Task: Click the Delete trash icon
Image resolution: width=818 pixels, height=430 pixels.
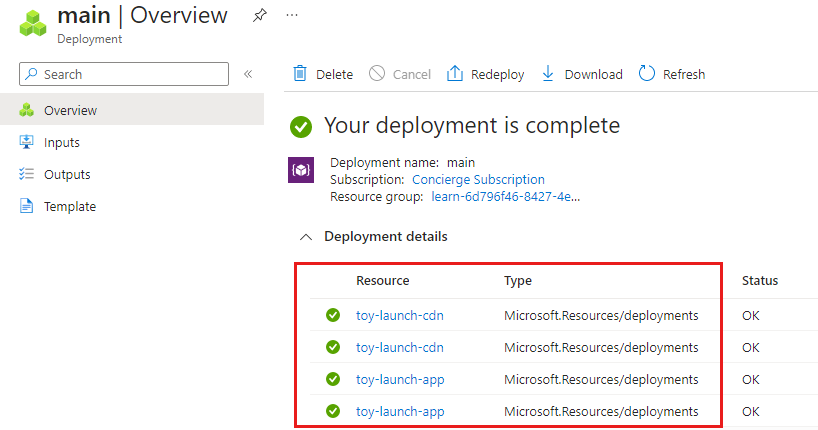Action: coord(300,74)
